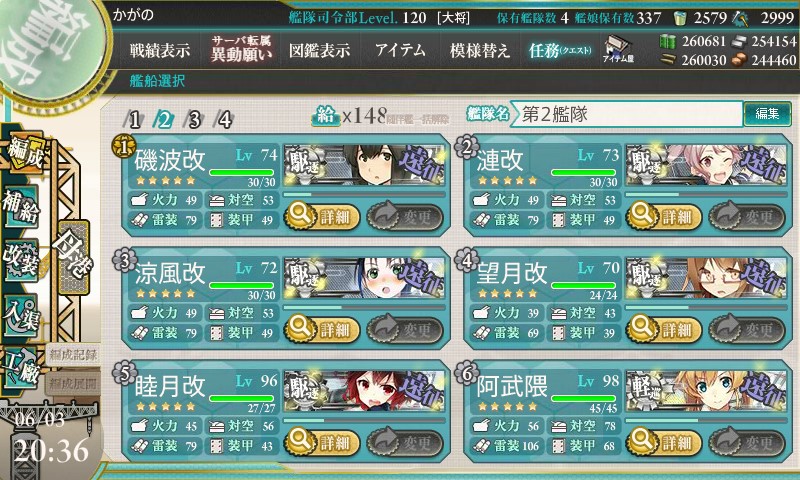800x480 pixels.
Task: Click the 編集 edit fleet name button
Action: [767, 114]
